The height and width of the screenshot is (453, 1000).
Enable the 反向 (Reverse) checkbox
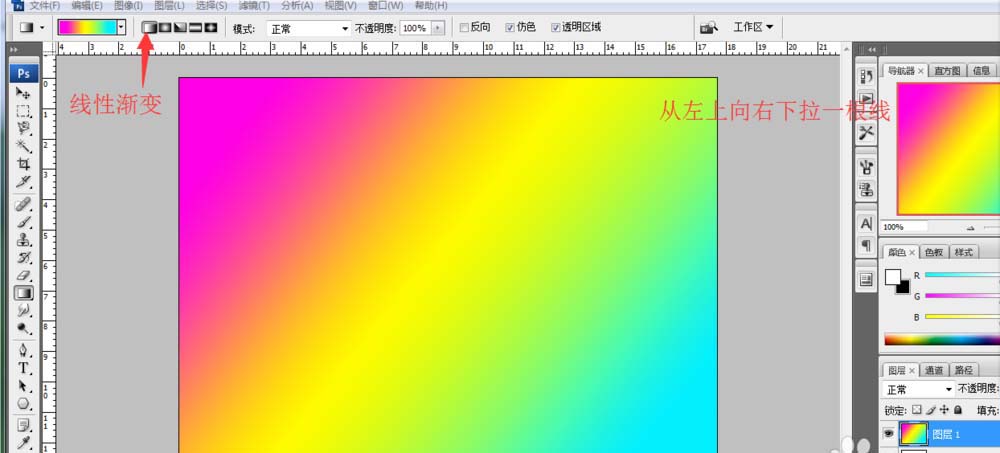(x=463, y=27)
